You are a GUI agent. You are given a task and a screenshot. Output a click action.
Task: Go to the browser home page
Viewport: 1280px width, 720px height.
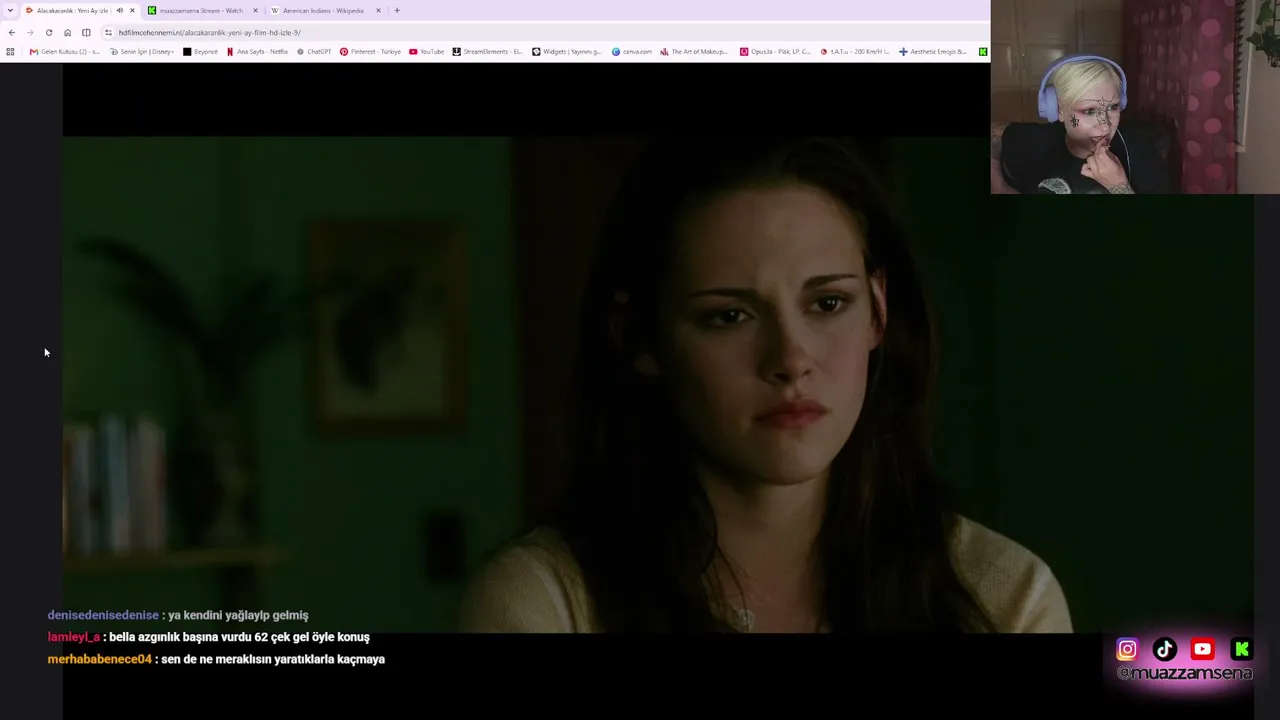point(67,32)
